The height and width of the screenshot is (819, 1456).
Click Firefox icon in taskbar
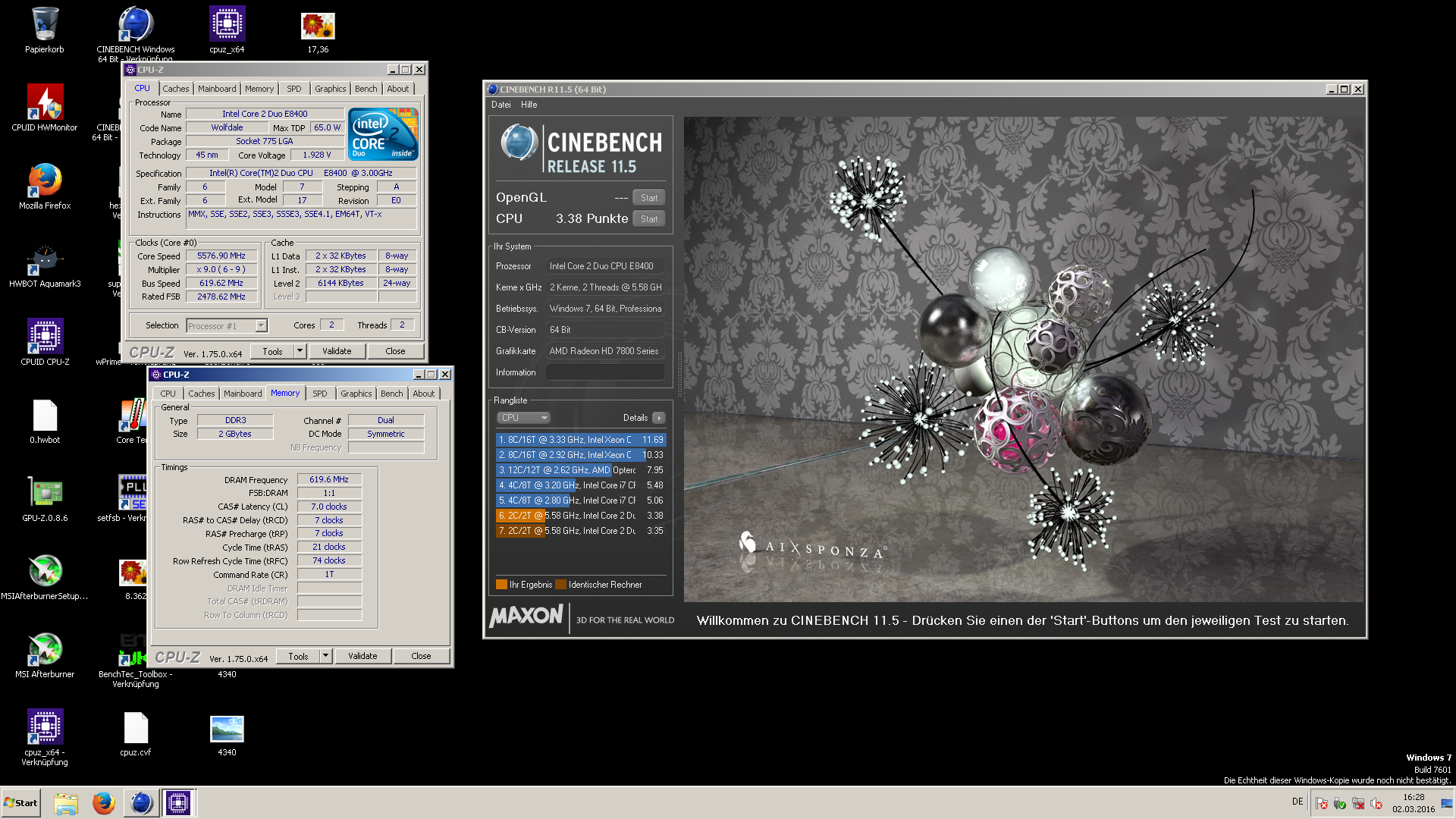coord(104,803)
